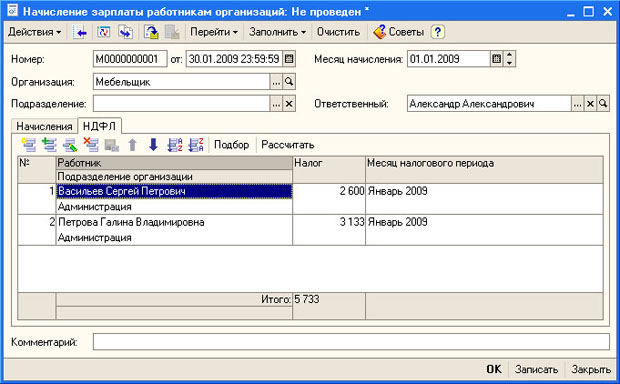Click the tax value 3 133

(352, 222)
